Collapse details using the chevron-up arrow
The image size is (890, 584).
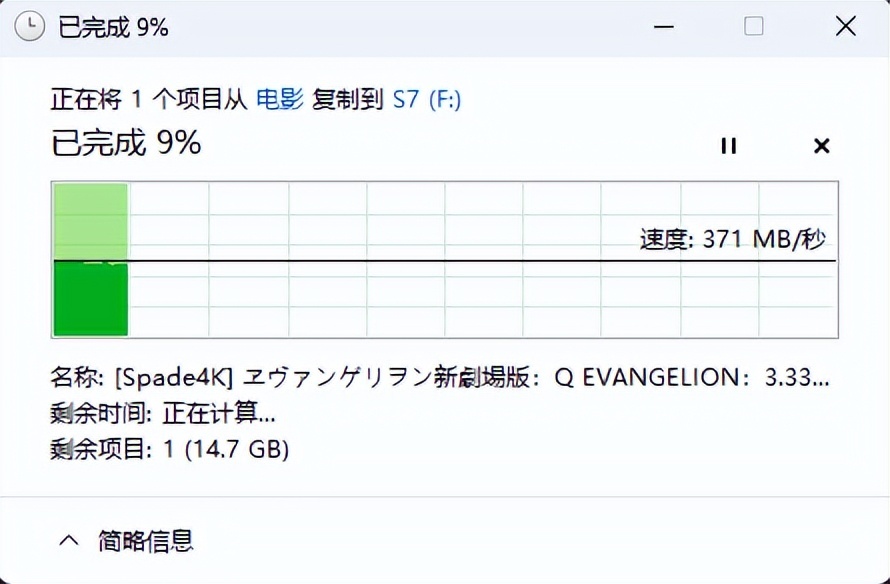(x=69, y=541)
